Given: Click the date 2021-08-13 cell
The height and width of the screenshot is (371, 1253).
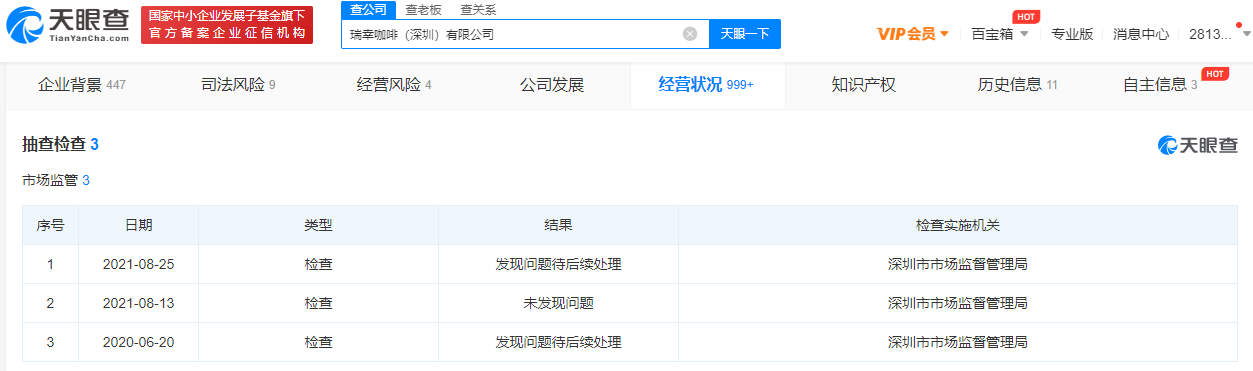Looking at the screenshot, I should (x=139, y=303).
